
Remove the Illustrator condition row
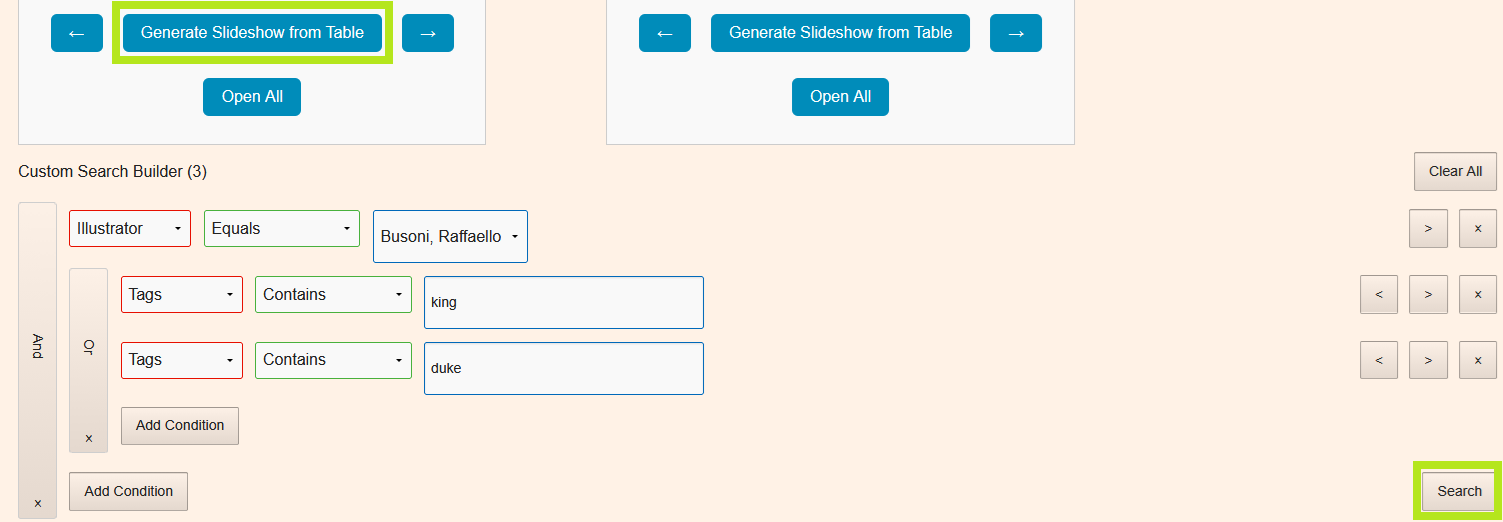[1478, 228]
